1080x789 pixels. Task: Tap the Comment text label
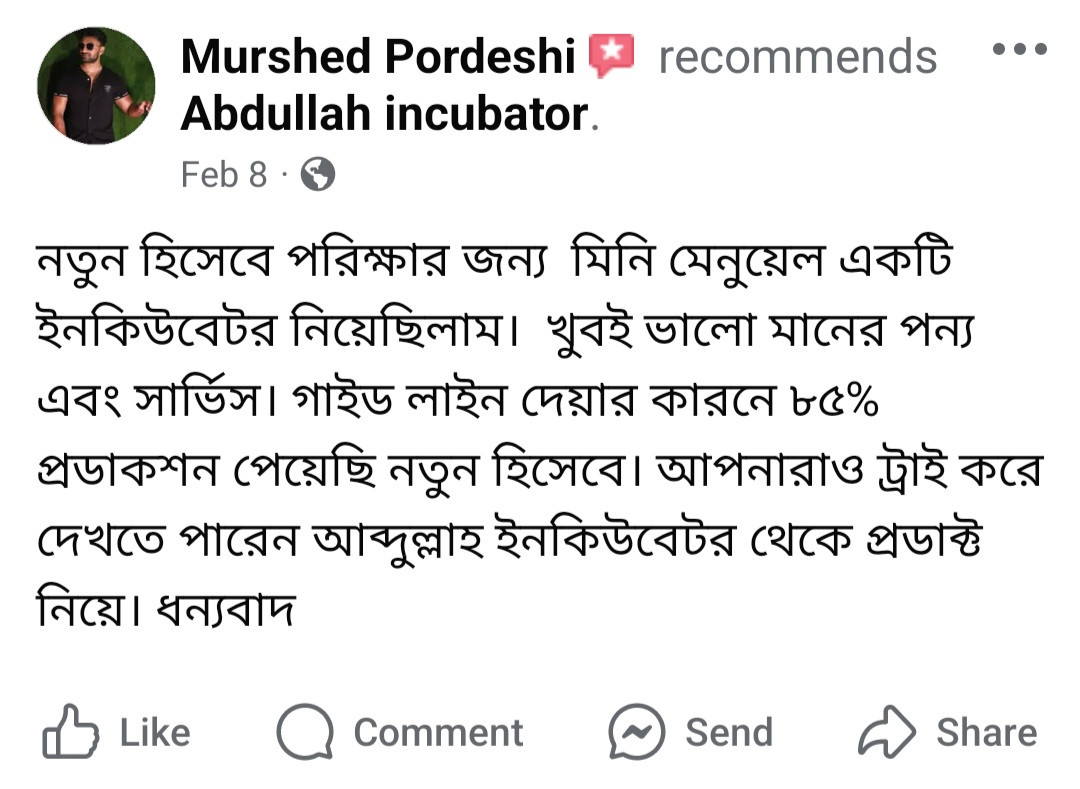(x=438, y=733)
